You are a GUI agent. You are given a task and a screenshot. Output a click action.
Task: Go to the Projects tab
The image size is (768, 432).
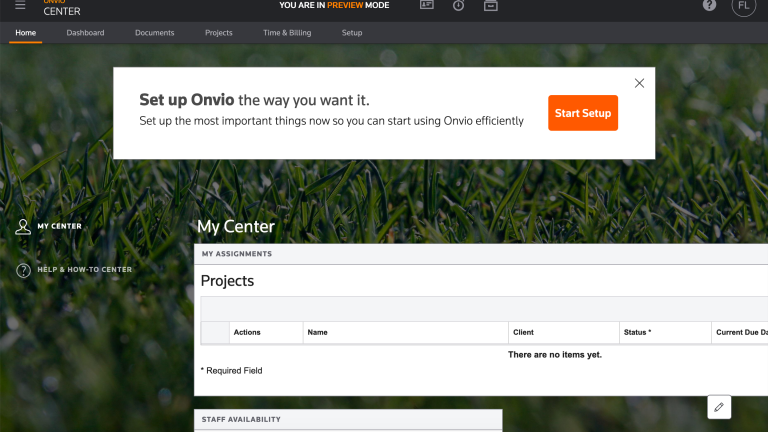[x=218, y=33]
